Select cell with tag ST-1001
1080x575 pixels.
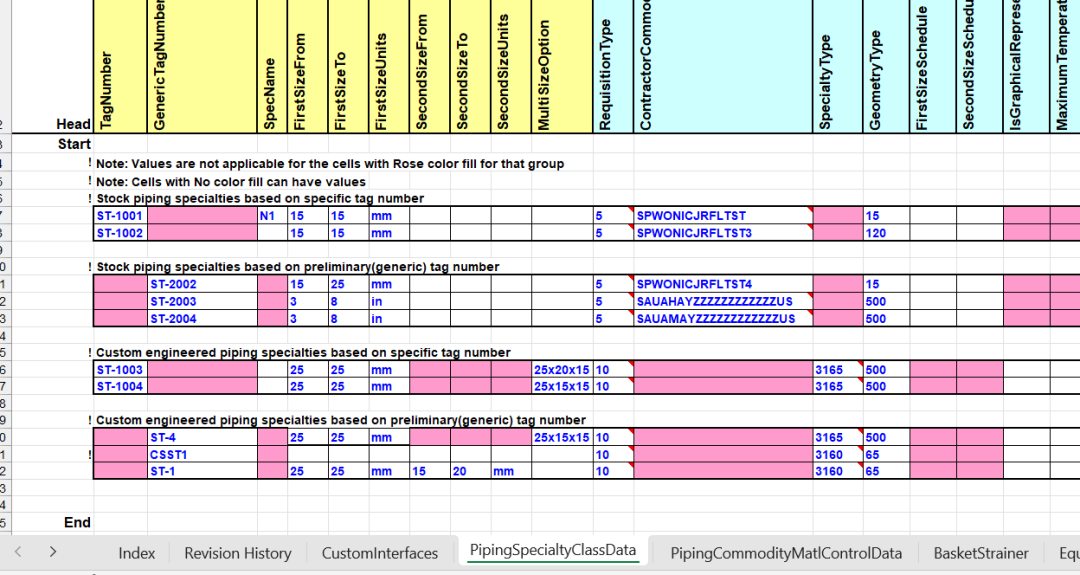(120, 216)
